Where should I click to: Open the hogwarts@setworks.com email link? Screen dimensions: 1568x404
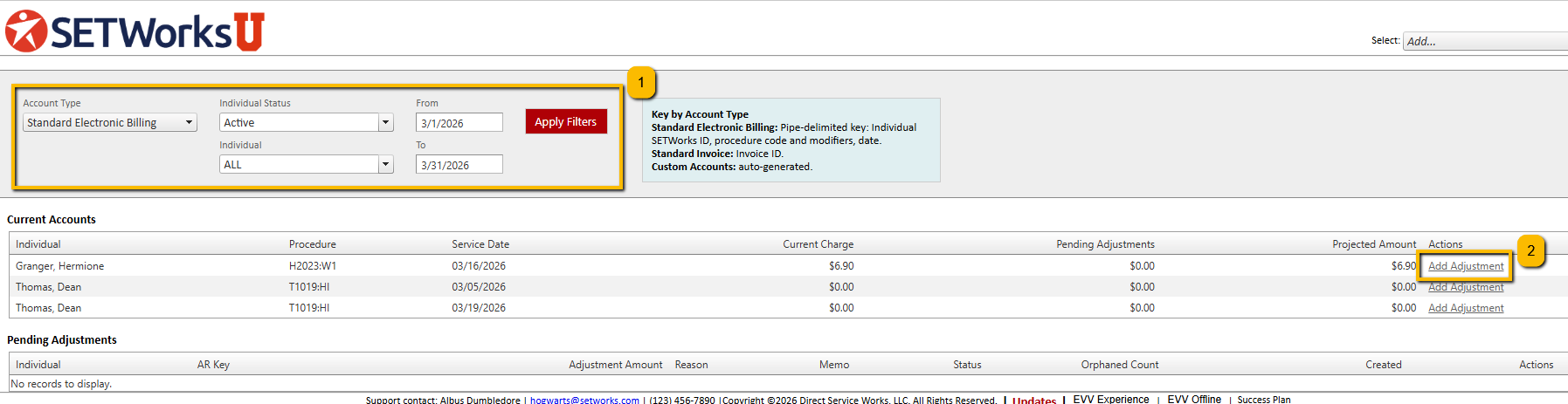click(x=584, y=400)
